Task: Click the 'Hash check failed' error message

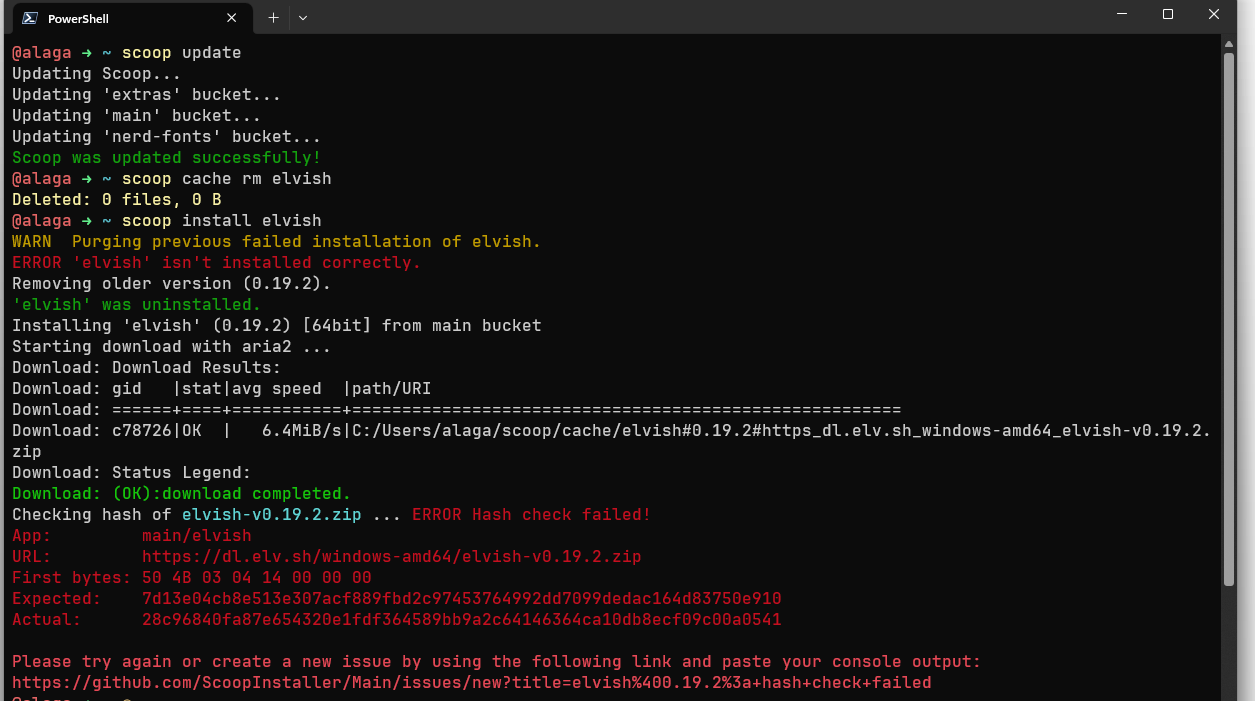Action: coord(529,514)
